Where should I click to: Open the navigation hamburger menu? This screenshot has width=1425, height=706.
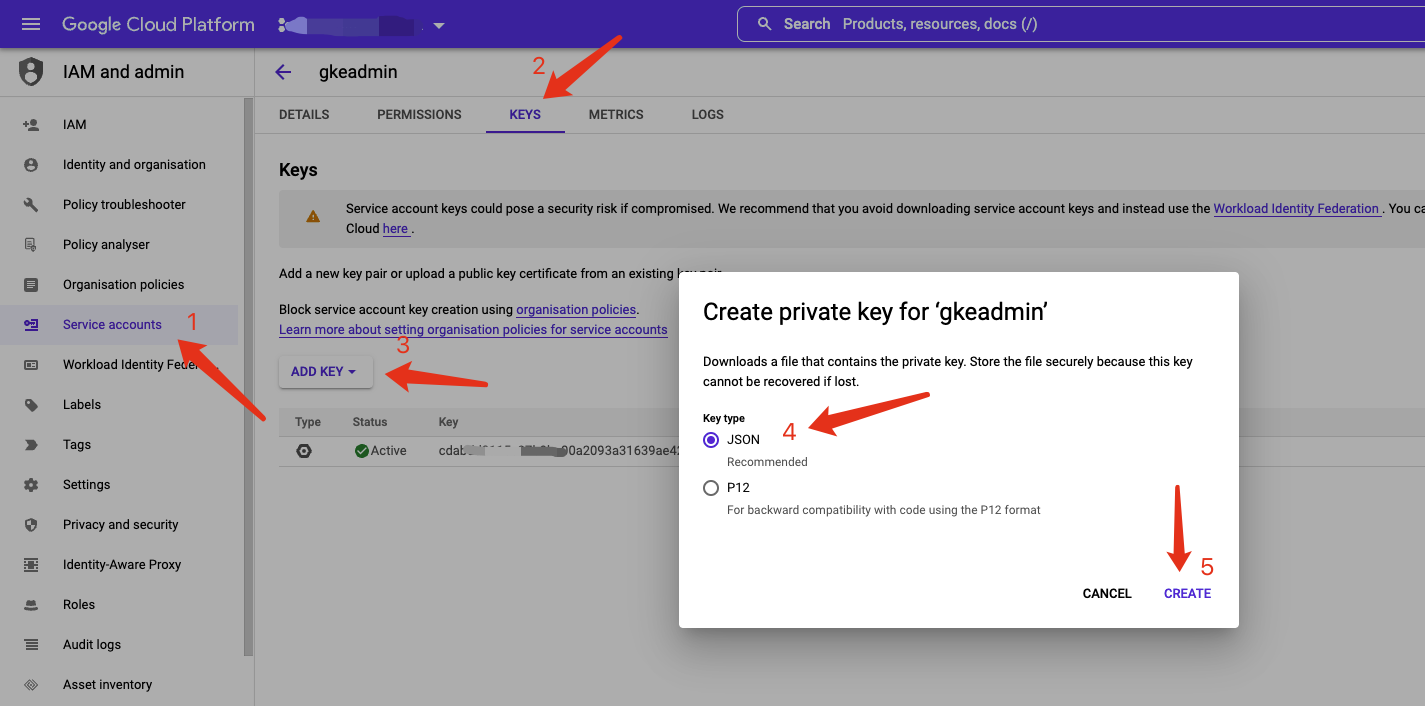pos(30,23)
